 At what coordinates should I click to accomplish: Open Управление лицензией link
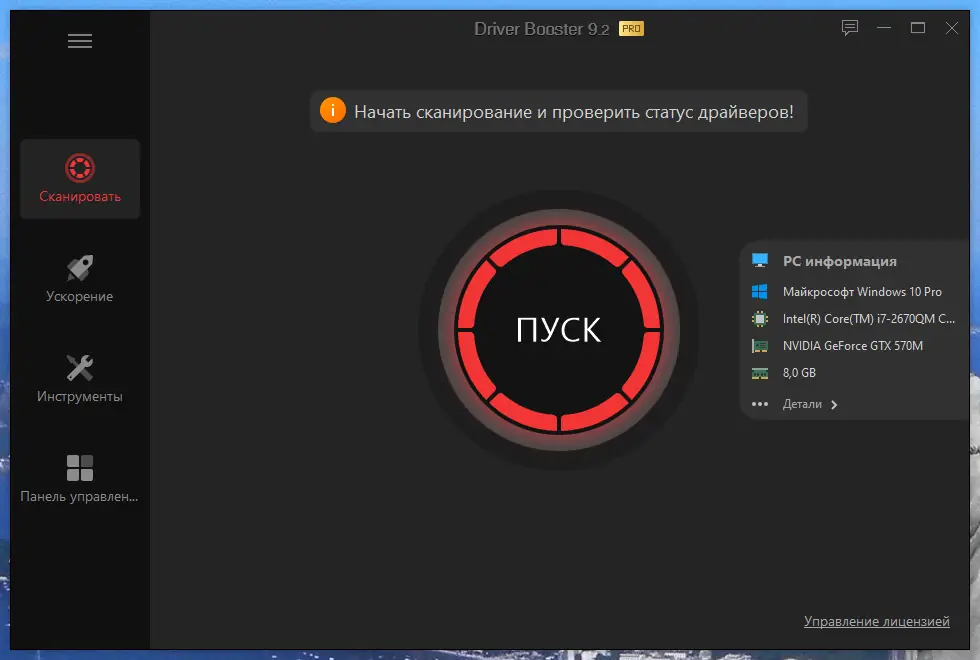(x=876, y=621)
